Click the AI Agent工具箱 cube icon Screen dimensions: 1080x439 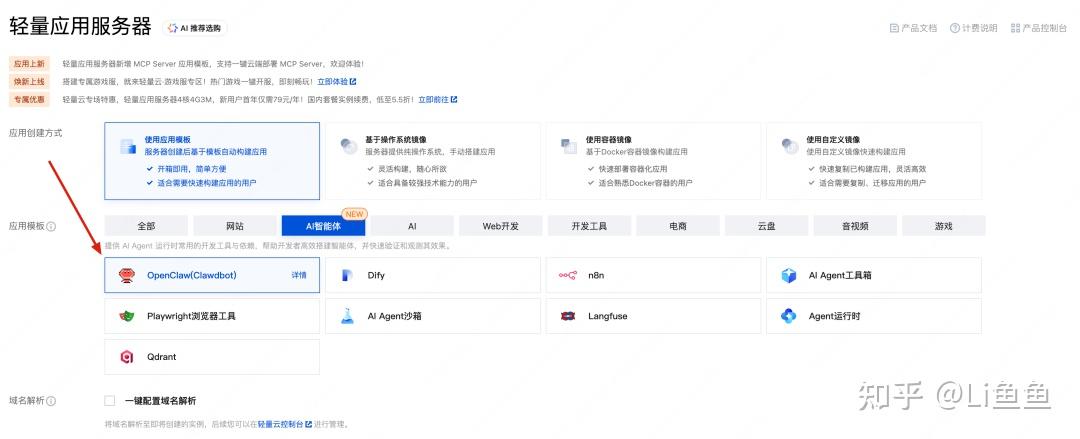click(789, 275)
